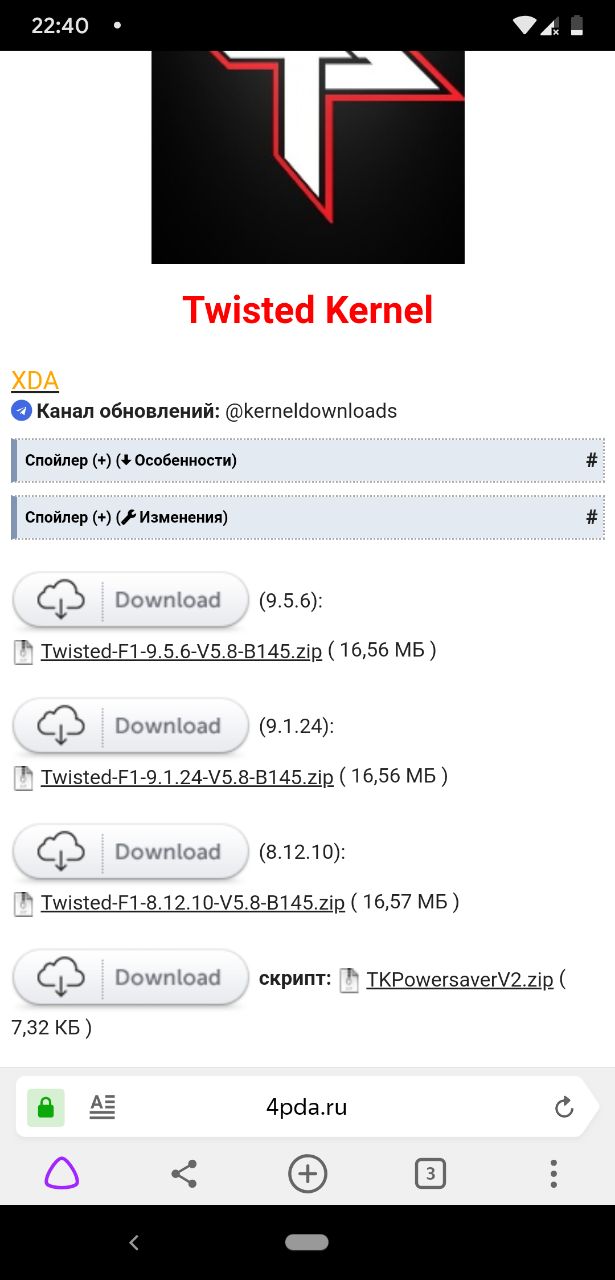
Task: Open a new tab with plus icon
Action: (307, 1173)
